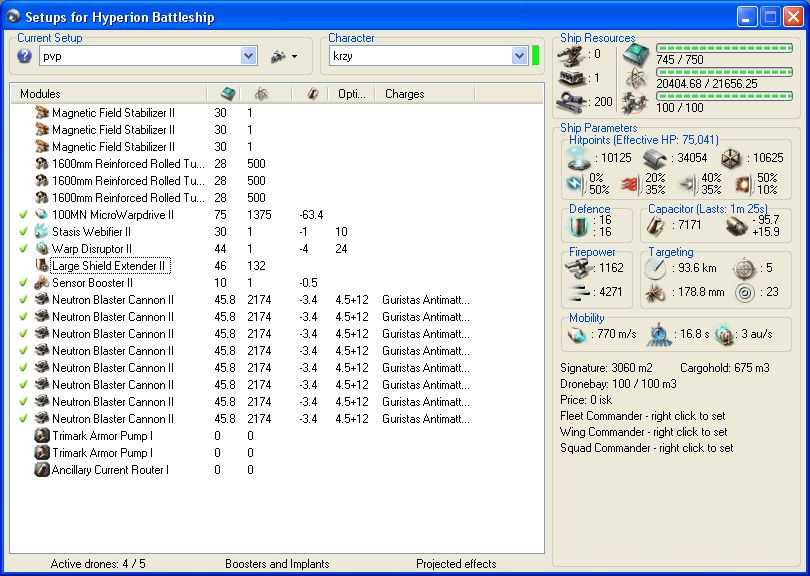The image size is (810, 576).
Task: Click the shield hitpoints icon
Action: [579, 158]
